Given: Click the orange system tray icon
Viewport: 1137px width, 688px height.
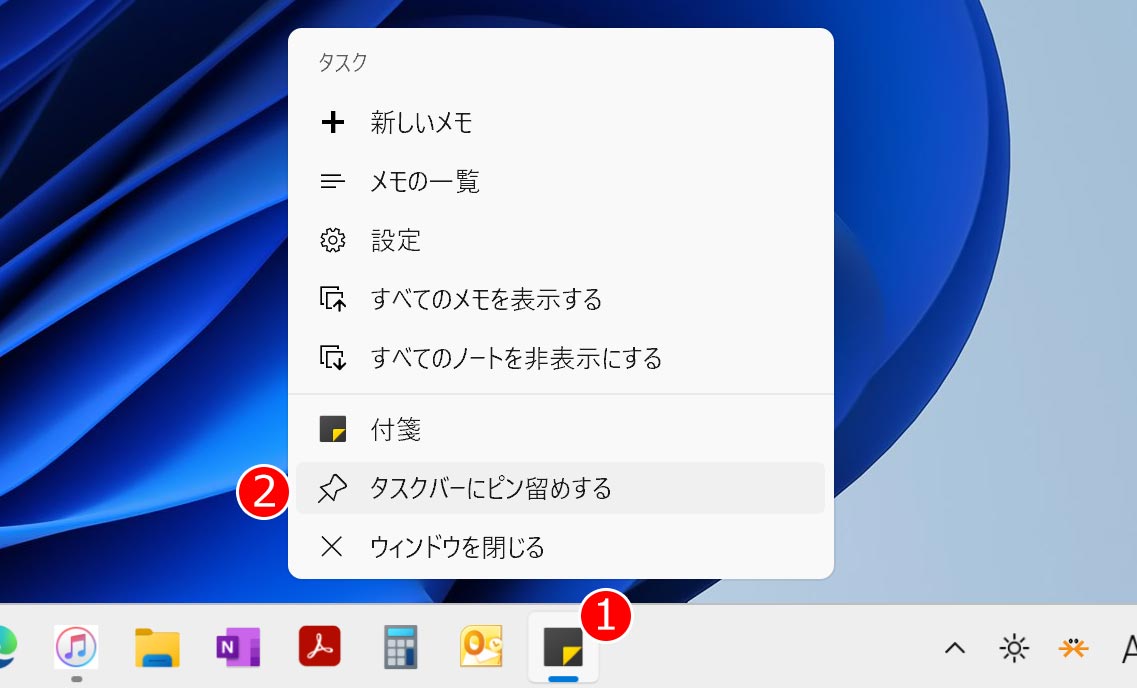Looking at the screenshot, I should click(x=1073, y=649).
